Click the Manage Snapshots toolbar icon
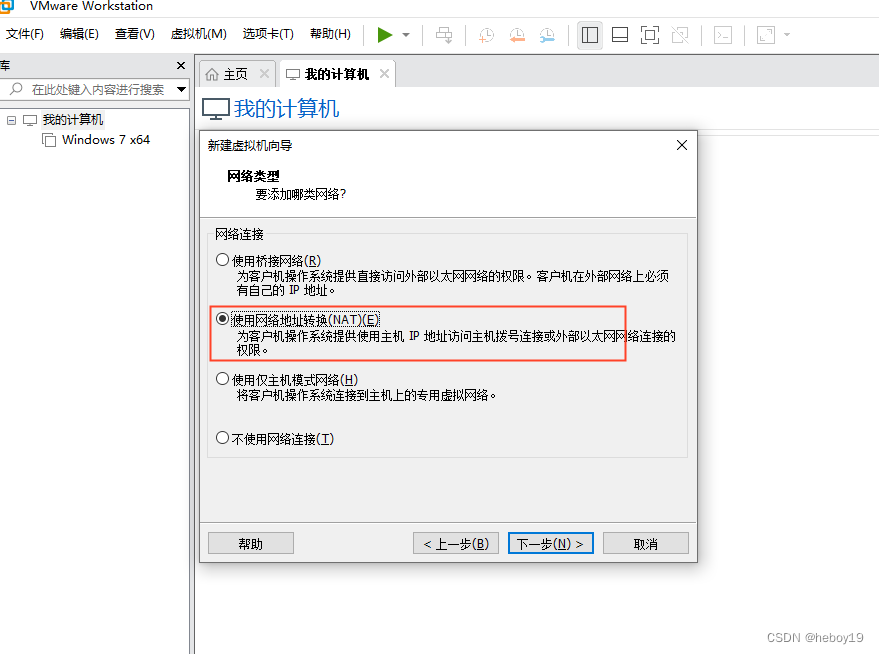This screenshot has width=879, height=654. [547, 35]
